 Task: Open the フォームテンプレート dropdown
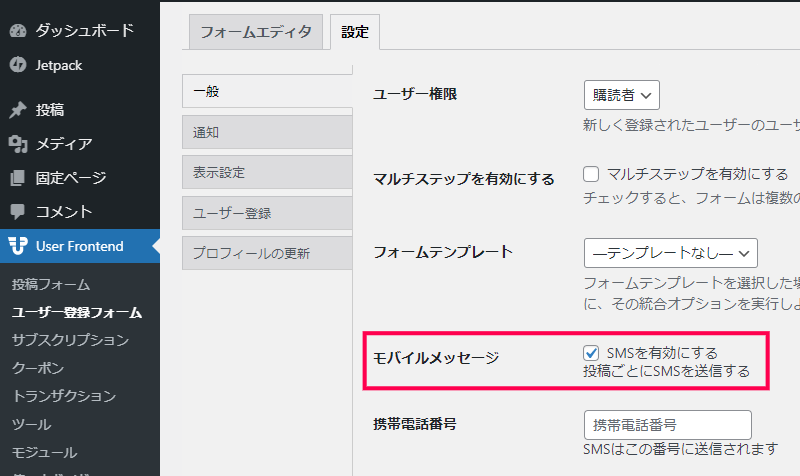[670, 253]
